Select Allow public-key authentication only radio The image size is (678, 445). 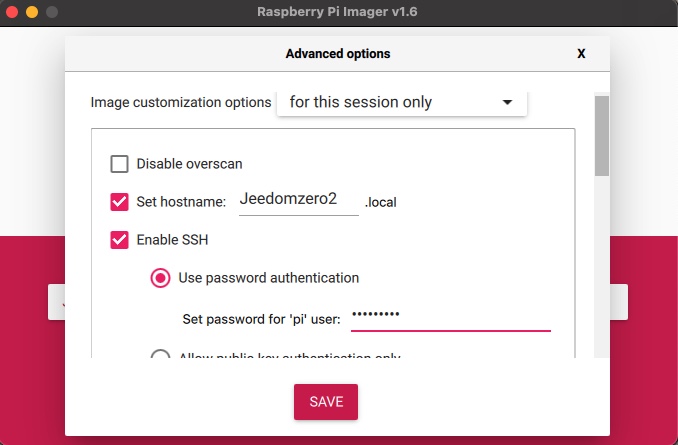point(160,354)
